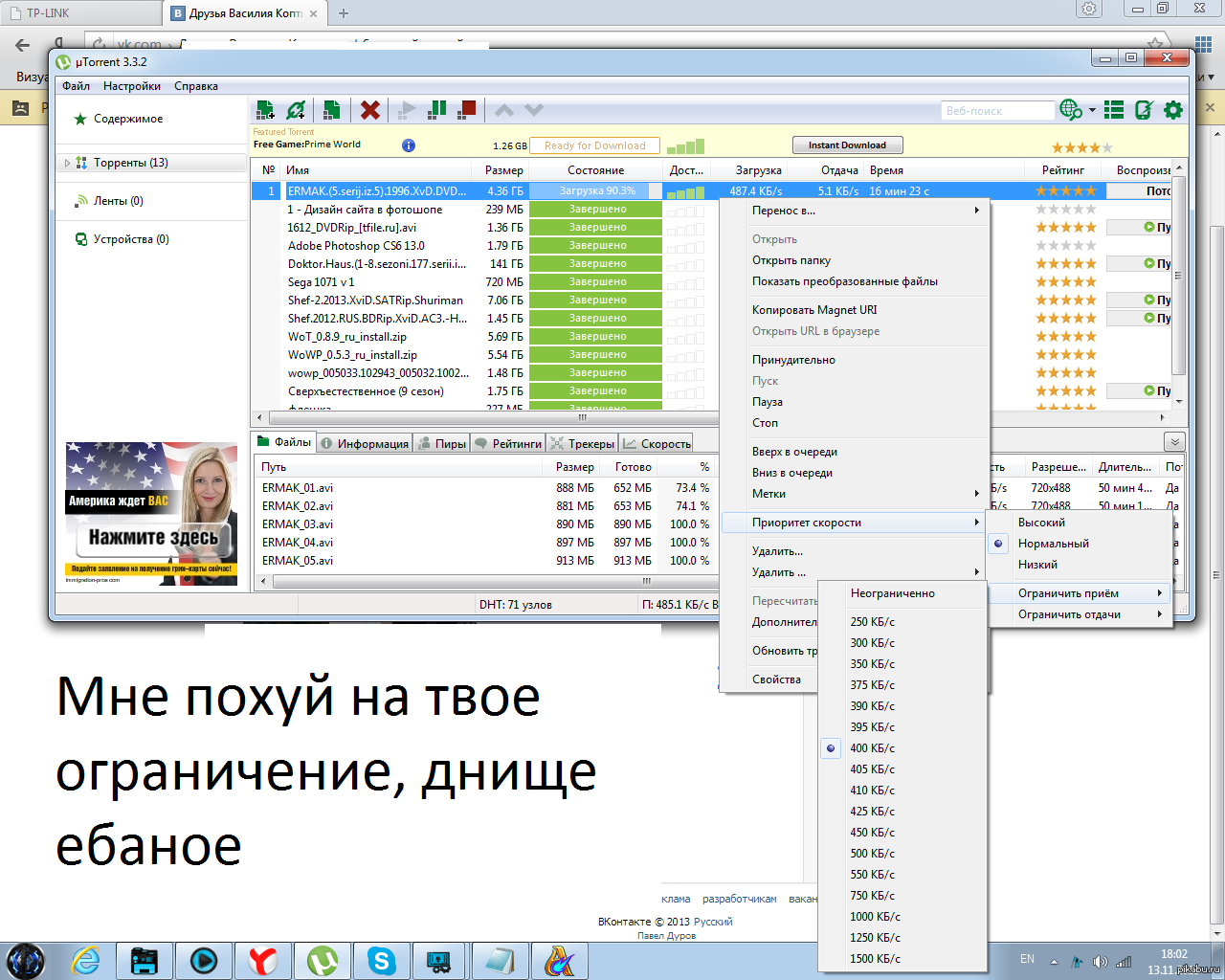1225x980 pixels.
Task: Choose Копировать Magnet URI
Action: click(855, 310)
